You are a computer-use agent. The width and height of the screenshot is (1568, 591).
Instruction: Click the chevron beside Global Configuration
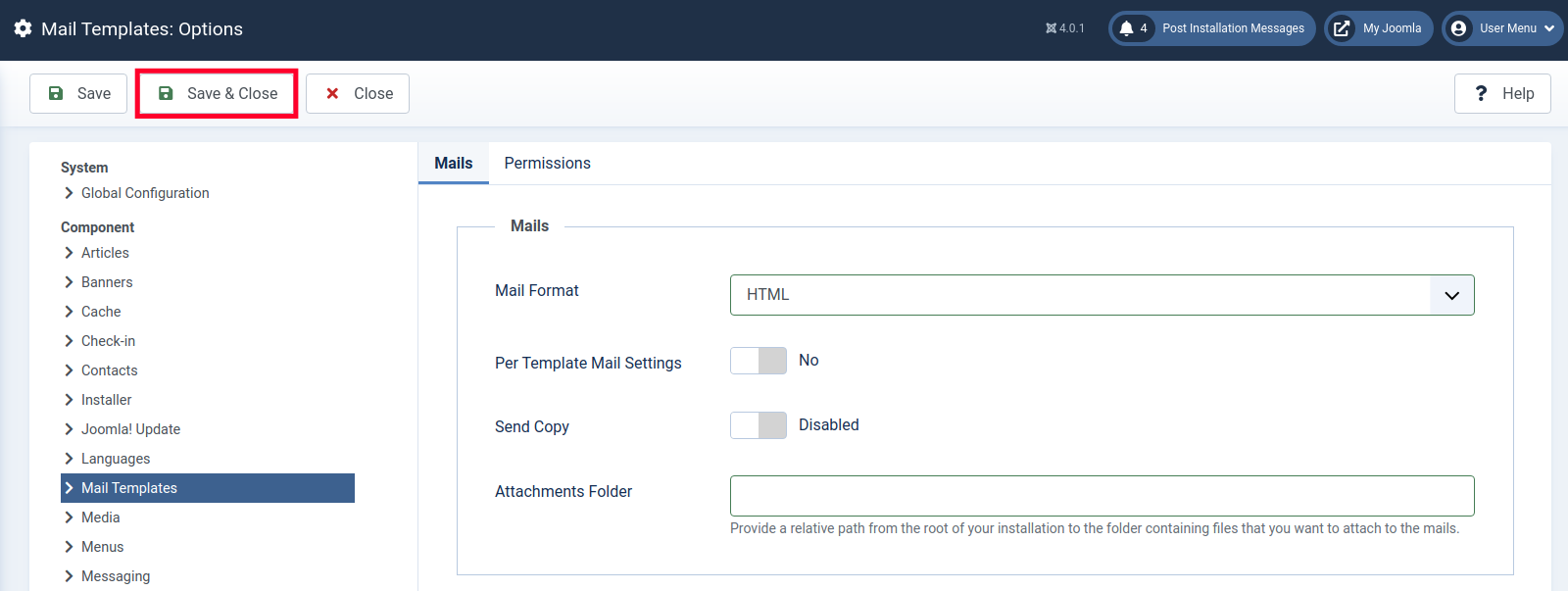point(69,193)
